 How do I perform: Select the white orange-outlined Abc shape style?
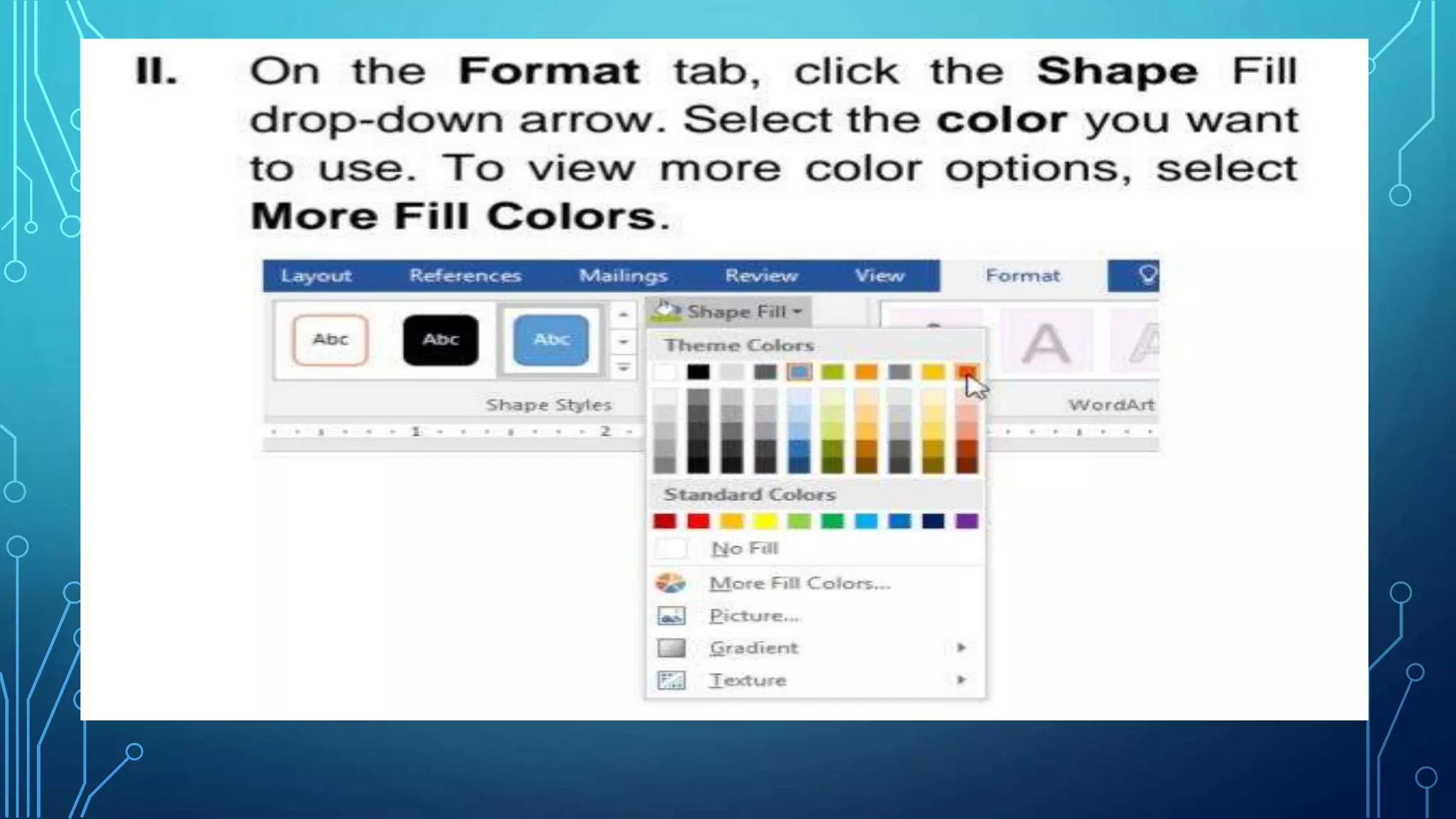pos(331,340)
